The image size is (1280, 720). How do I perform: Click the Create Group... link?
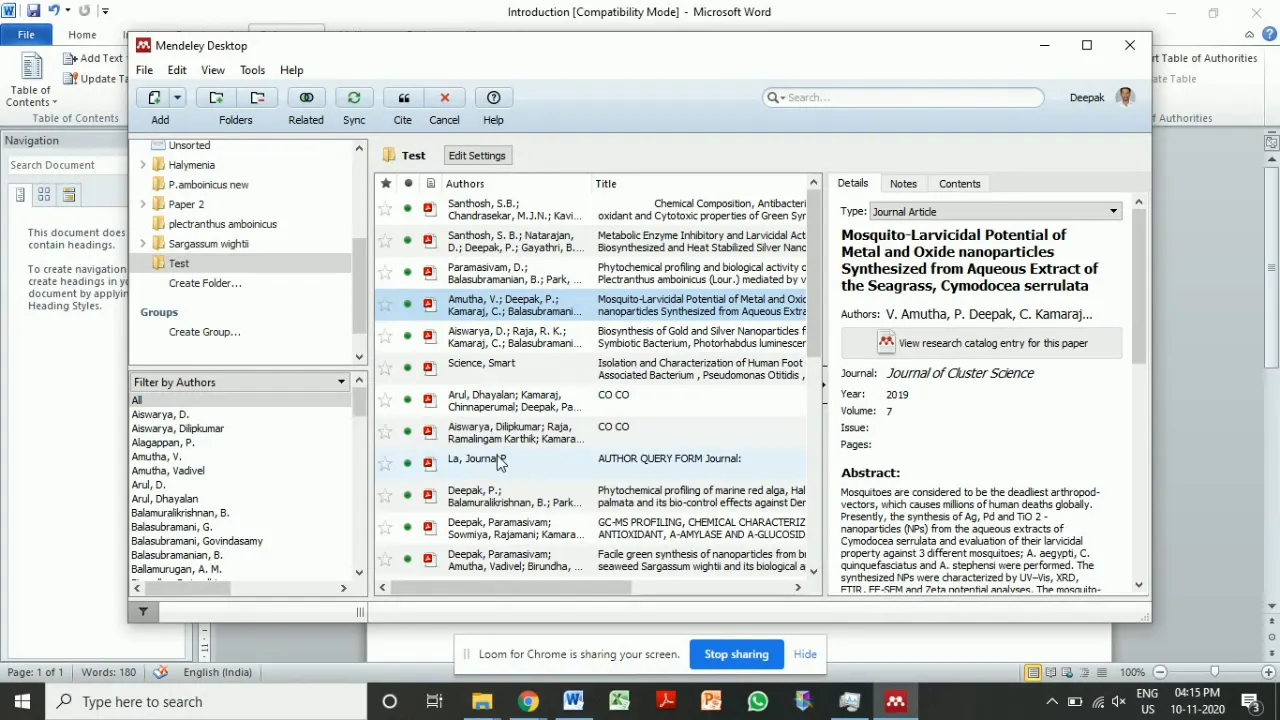click(204, 332)
